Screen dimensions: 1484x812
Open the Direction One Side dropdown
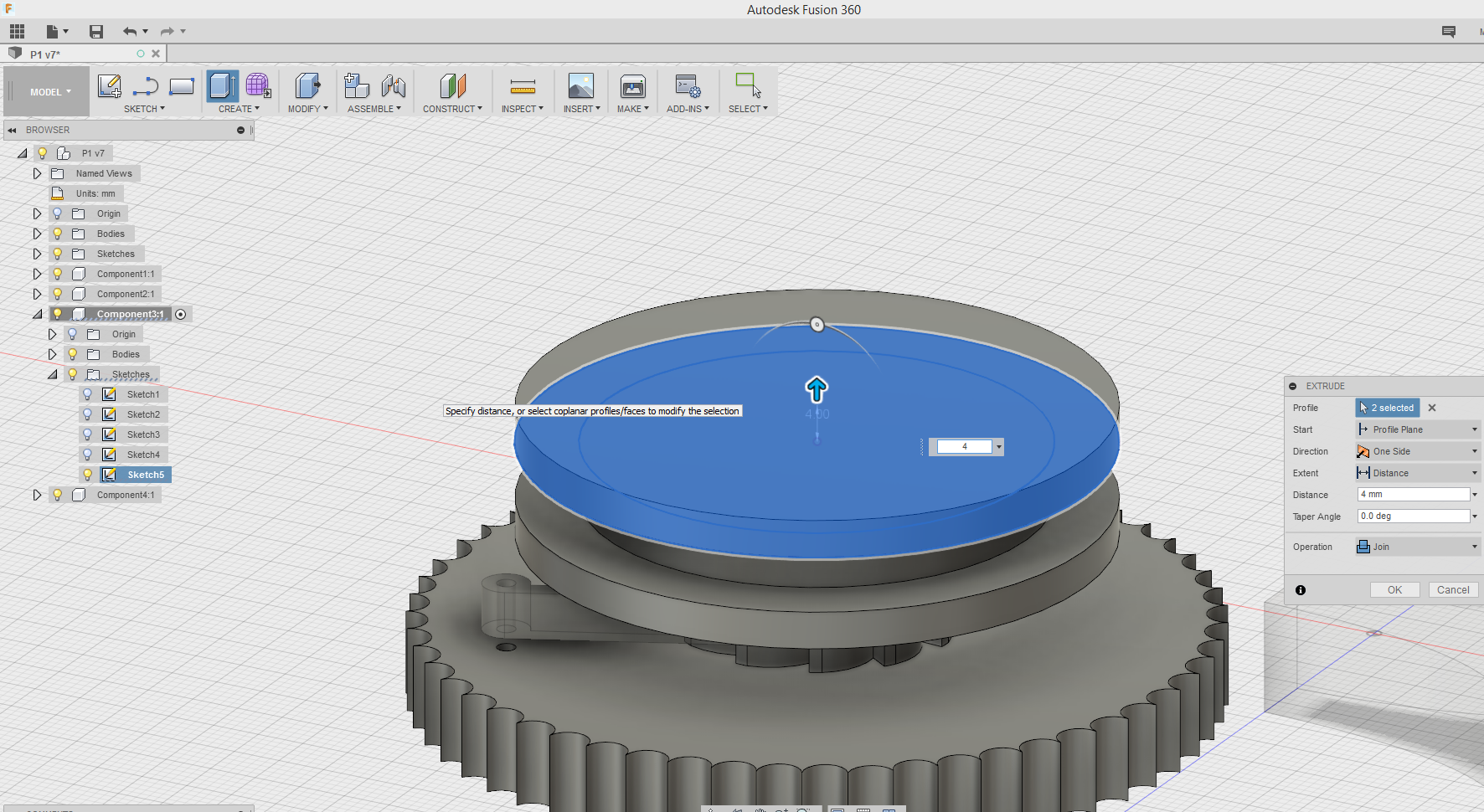pyautogui.click(x=1418, y=451)
